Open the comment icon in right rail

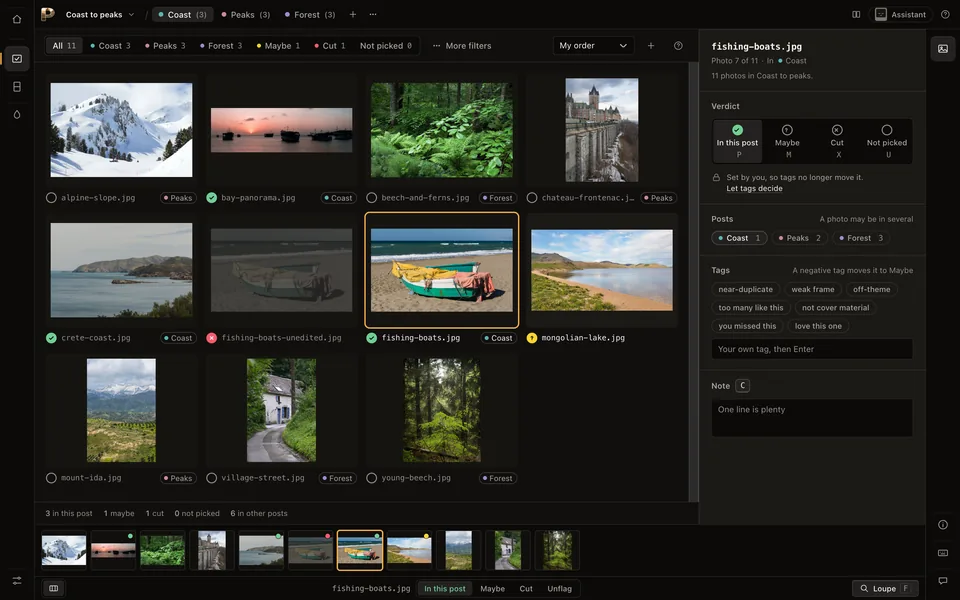pos(943,580)
